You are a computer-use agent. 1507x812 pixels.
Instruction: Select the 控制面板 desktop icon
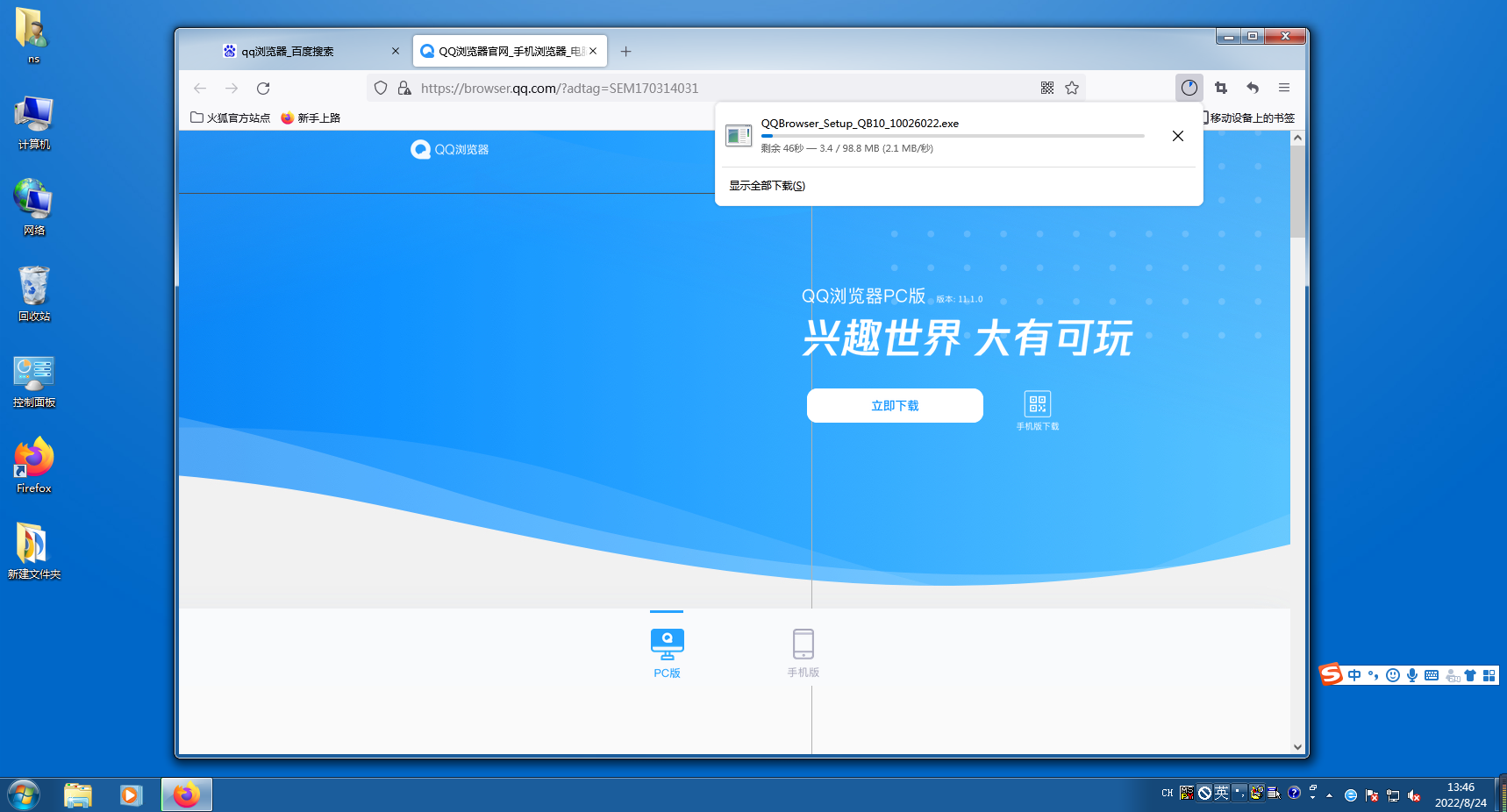(x=33, y=381)
